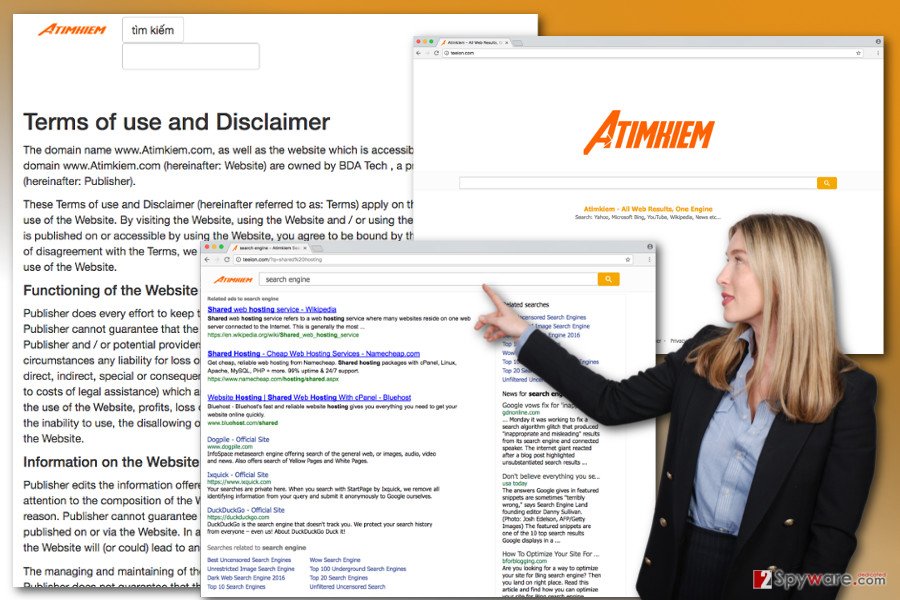Image resolution: width=900 pixels, height=600 pixels.
Task: Click the orange search button in the Atimkiem homepage window
Action: tap(827, 183)
